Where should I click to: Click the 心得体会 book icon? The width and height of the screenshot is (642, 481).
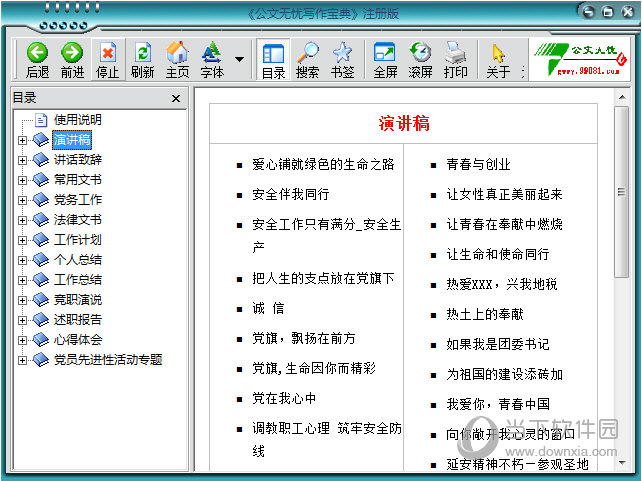[41, 340]
